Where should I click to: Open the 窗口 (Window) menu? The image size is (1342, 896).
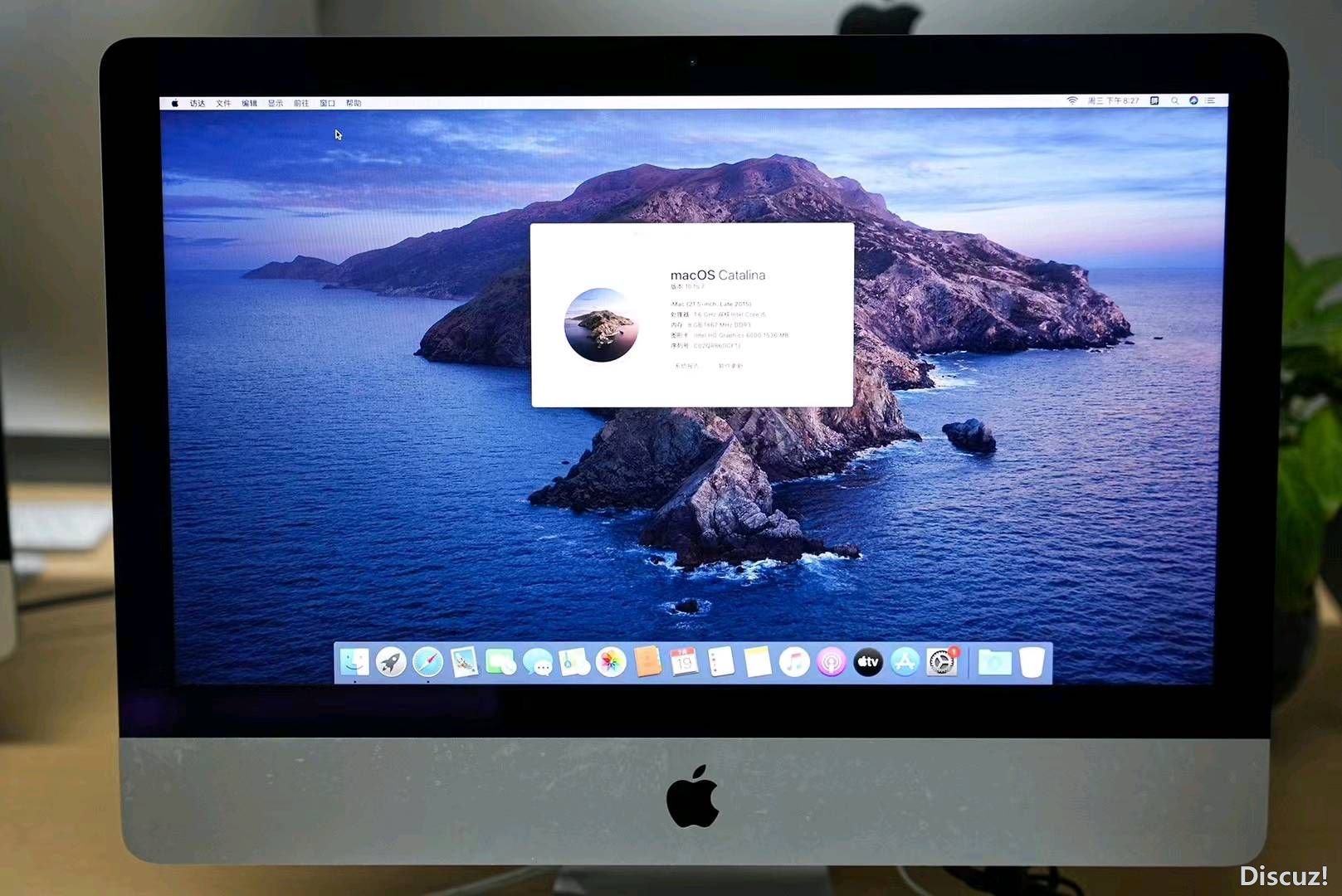pos(328,104)
